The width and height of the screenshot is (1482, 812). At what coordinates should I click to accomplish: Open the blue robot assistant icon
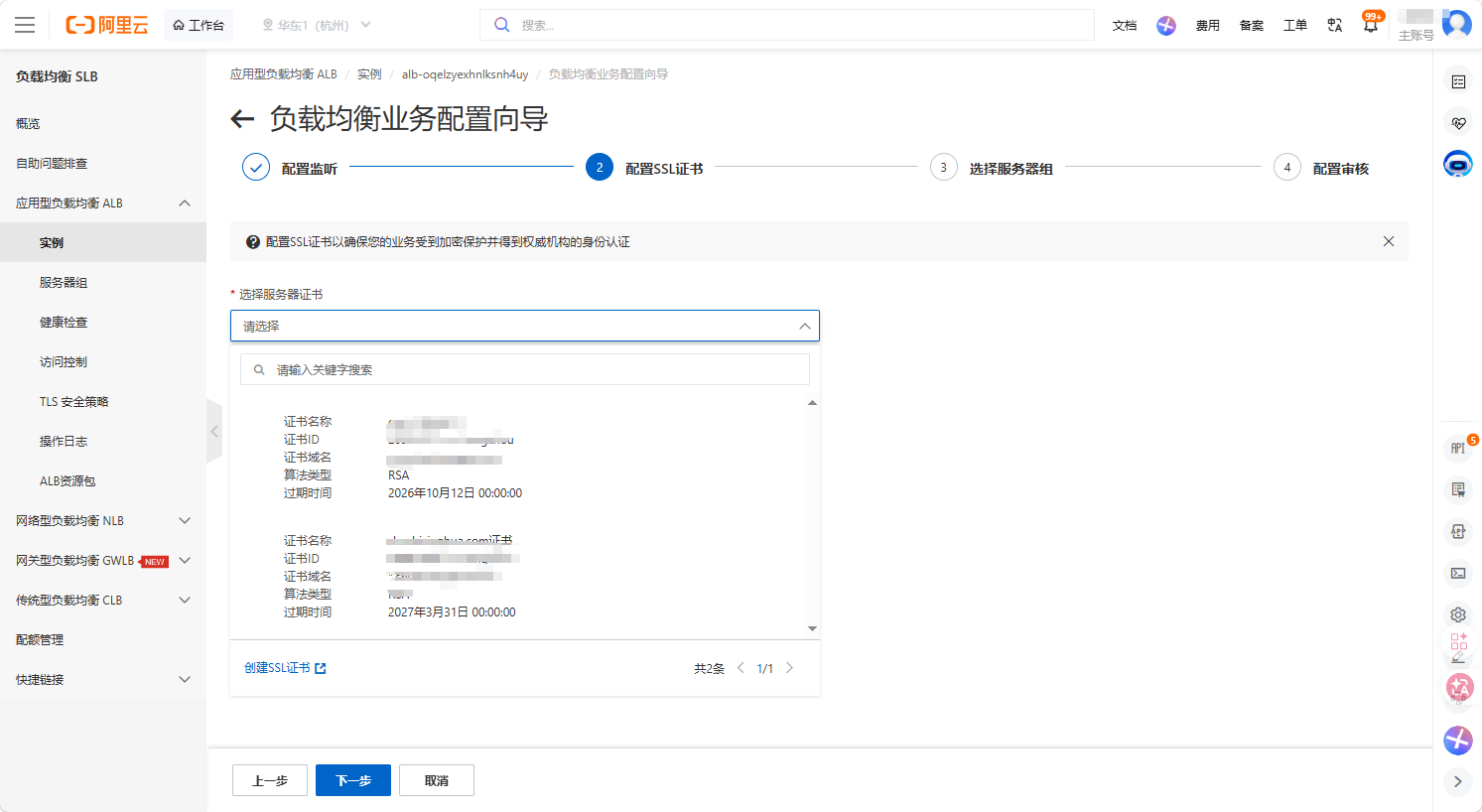(x=1458, y=165)
